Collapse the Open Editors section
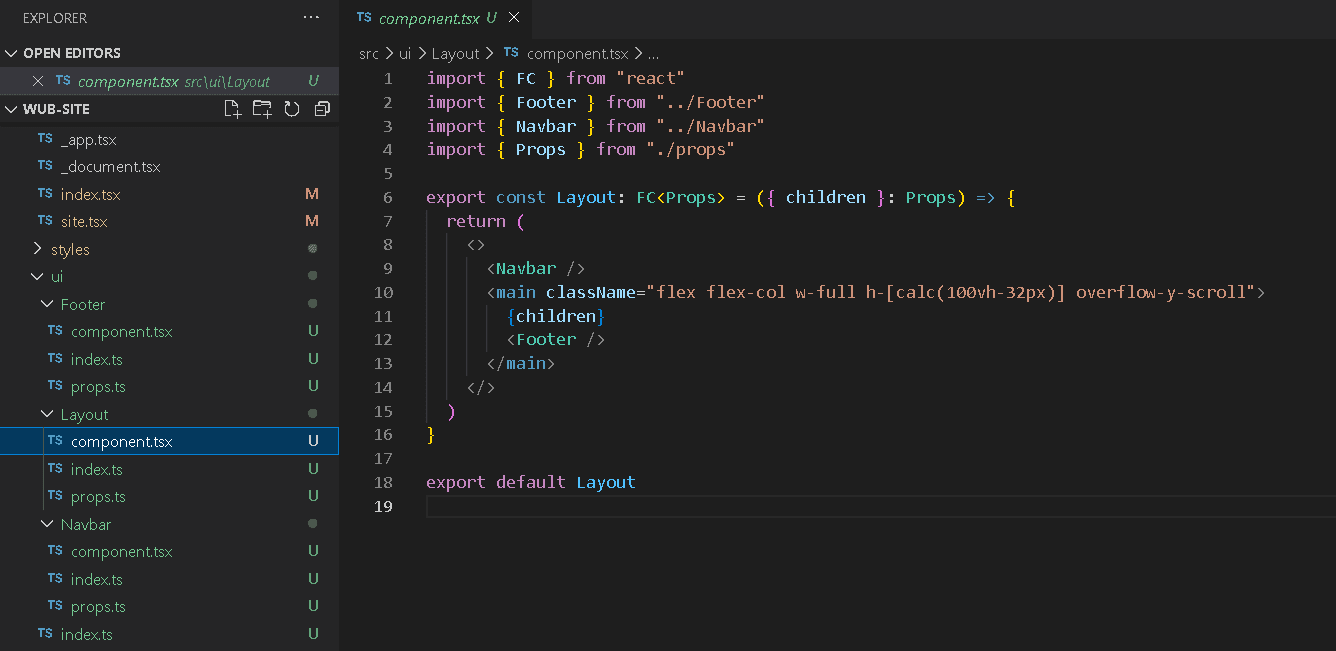1336x651 pixels. [12, 53]
